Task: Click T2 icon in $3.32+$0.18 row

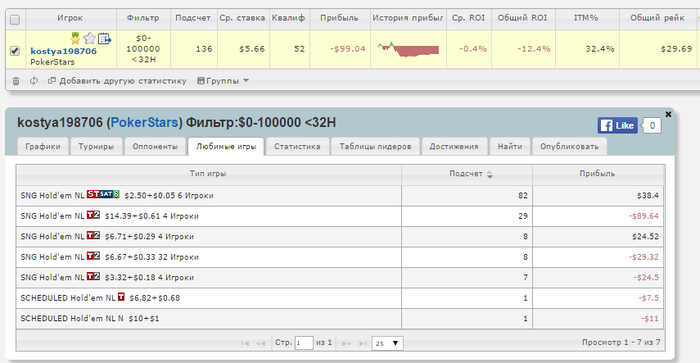Action: tap(93, 276)
